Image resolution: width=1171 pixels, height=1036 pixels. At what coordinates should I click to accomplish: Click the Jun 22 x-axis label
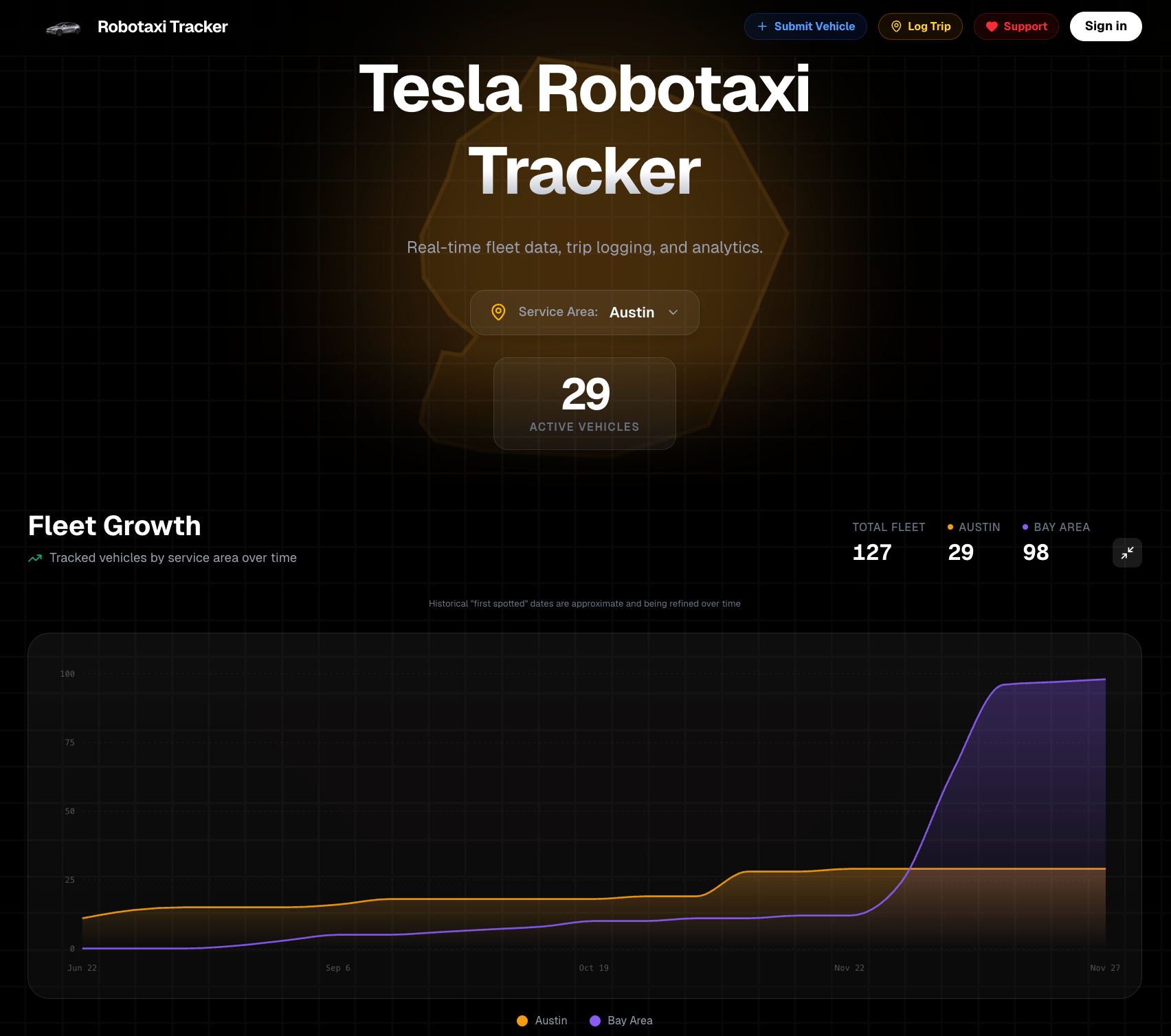point(82,968)
